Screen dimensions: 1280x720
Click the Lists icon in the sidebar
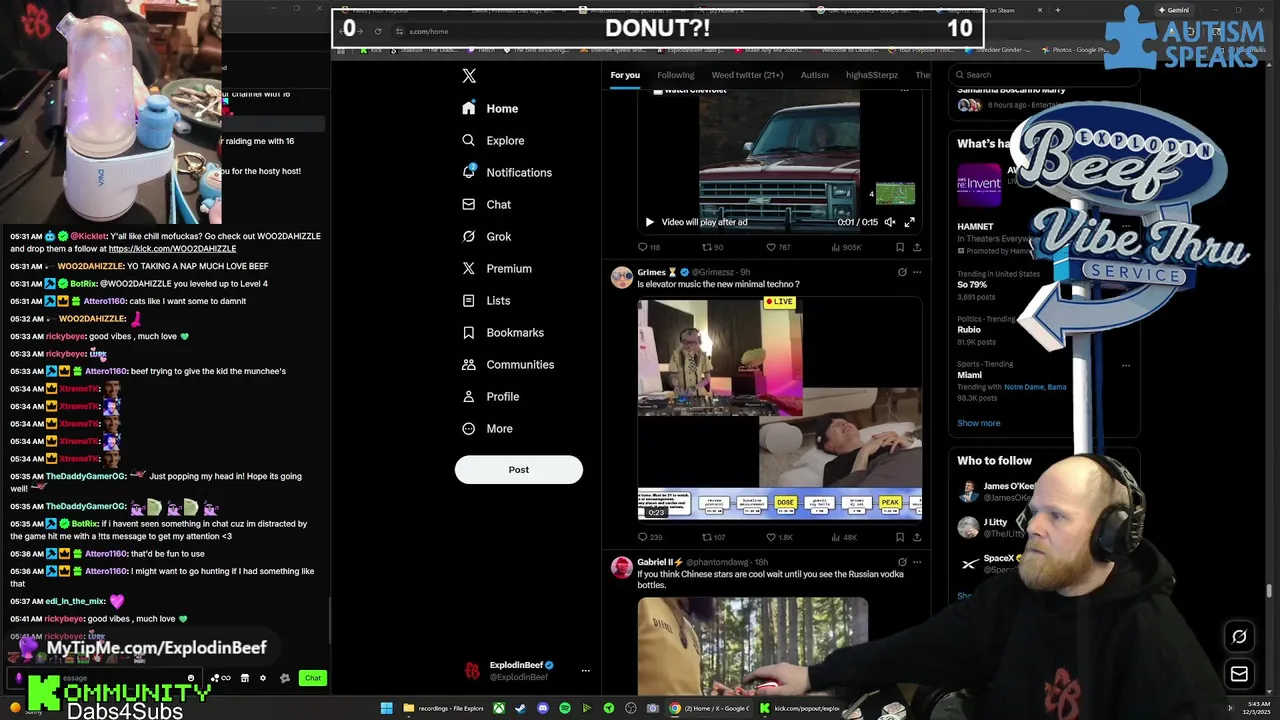pos(468,300)
